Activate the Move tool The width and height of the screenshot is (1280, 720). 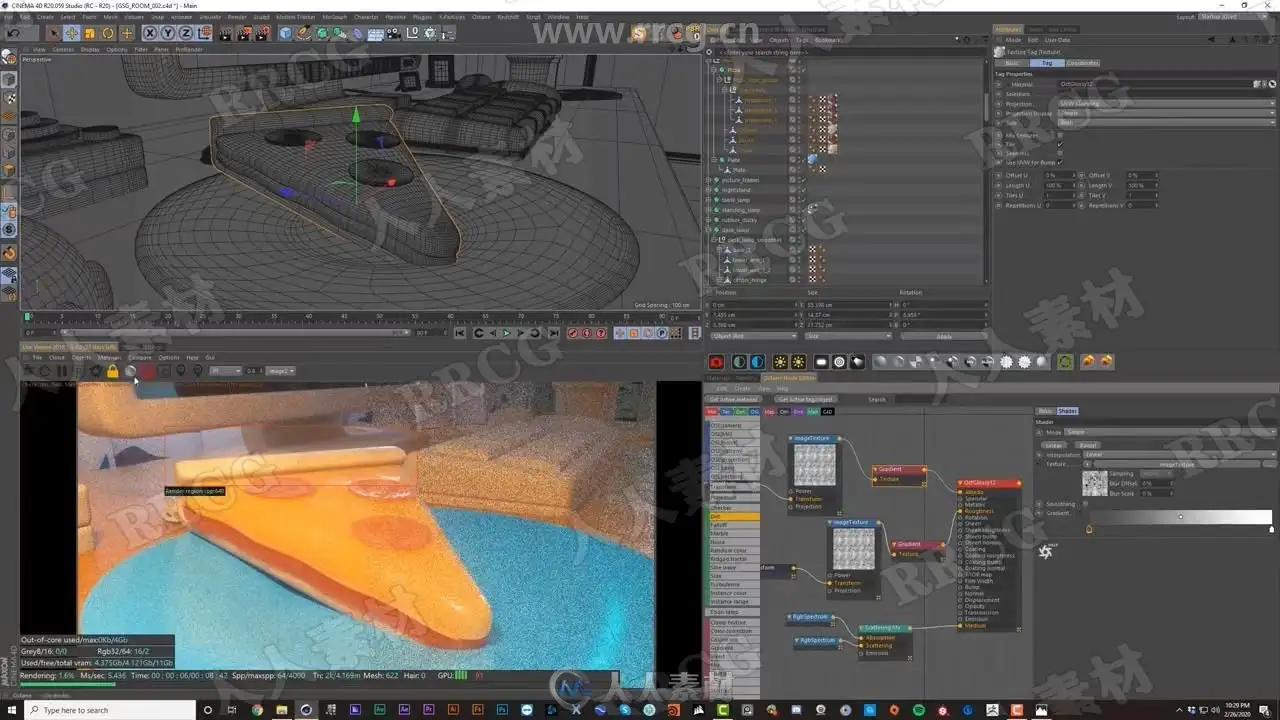(x=72, y=33)
